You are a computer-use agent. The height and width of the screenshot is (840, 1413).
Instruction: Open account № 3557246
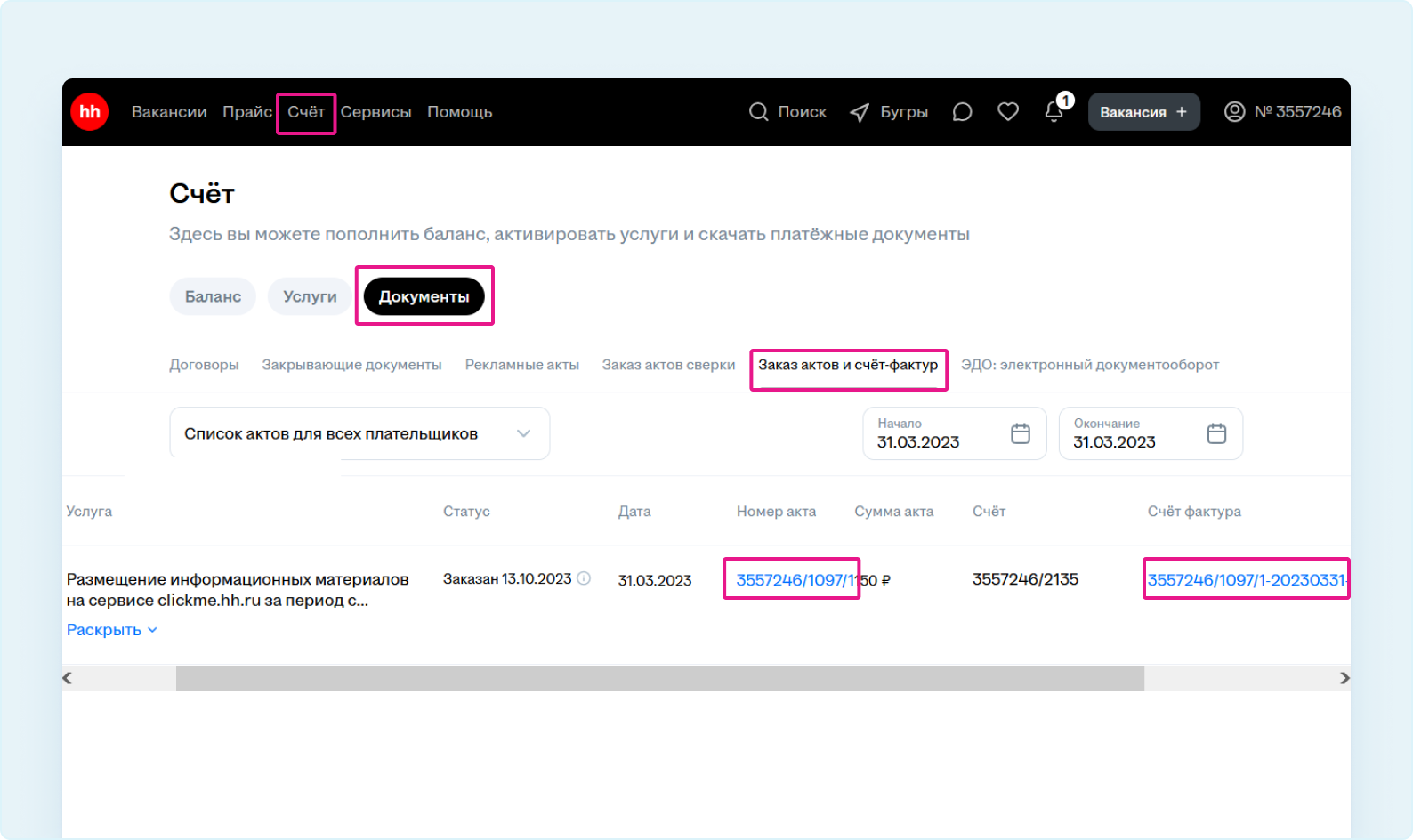tap(1297, 112)
